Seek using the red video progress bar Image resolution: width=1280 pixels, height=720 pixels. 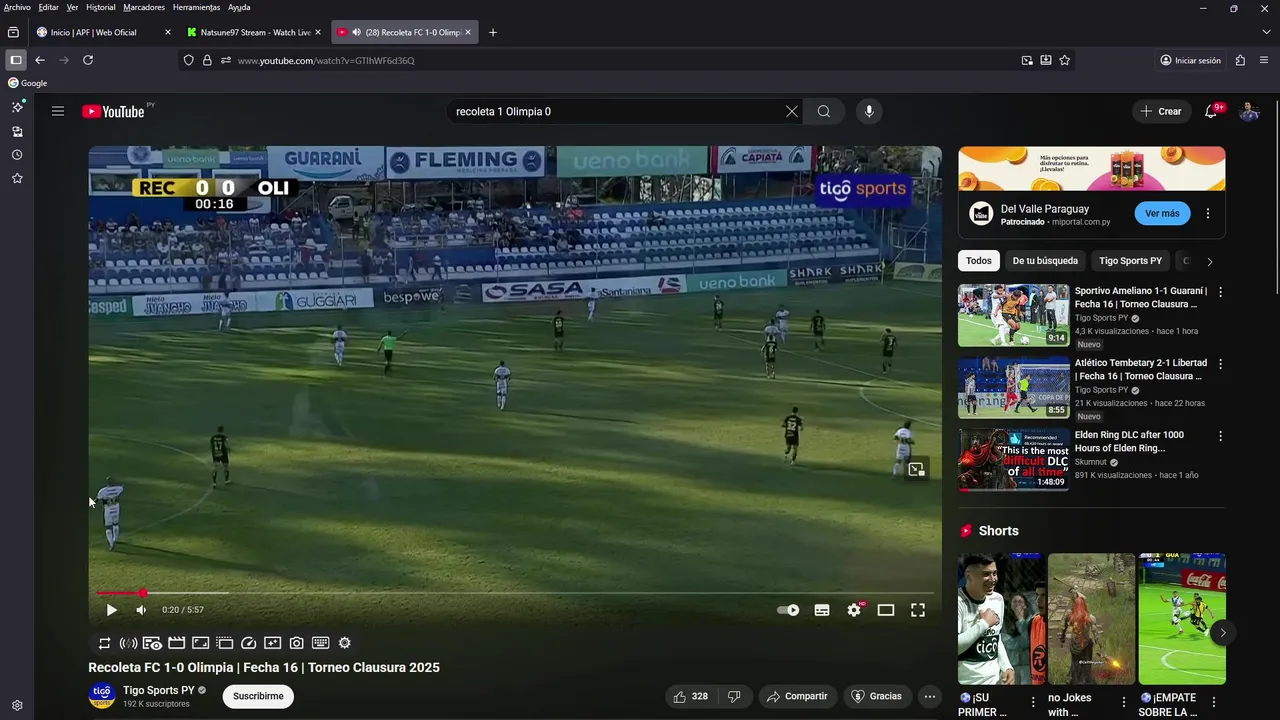(515, 593)
